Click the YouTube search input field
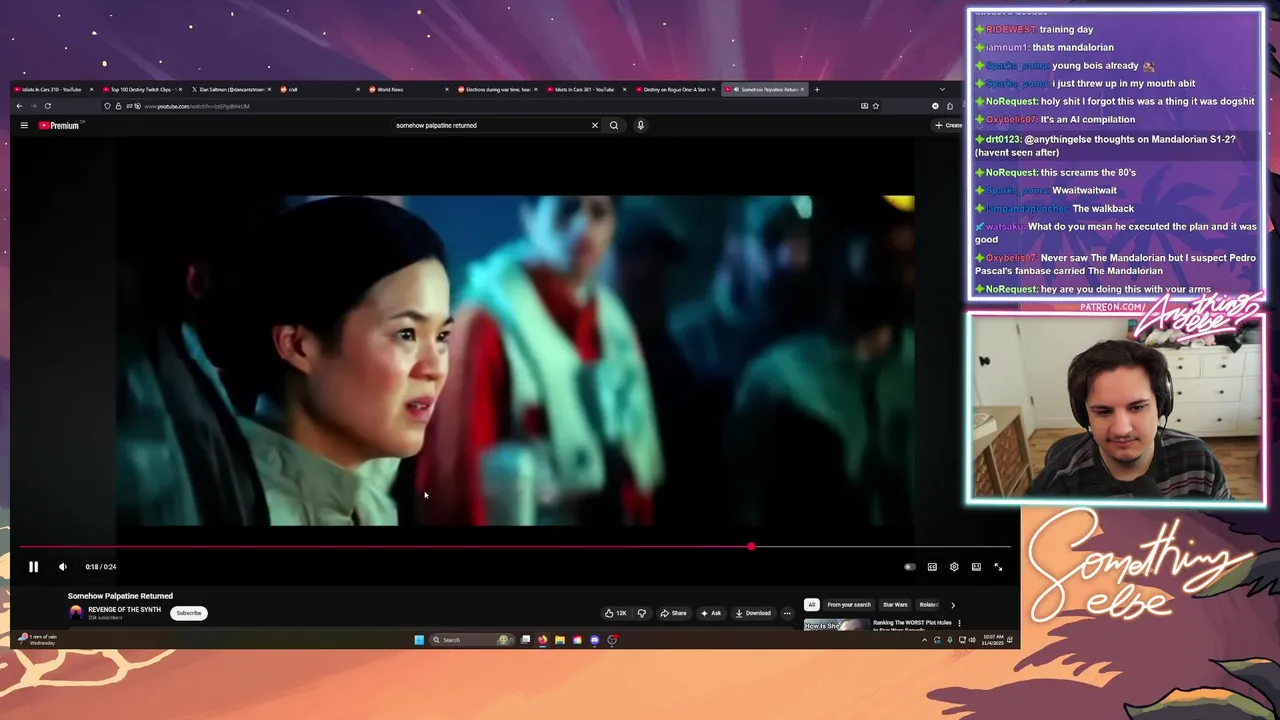Screen dimensions: 1280x720 (490, 125)
